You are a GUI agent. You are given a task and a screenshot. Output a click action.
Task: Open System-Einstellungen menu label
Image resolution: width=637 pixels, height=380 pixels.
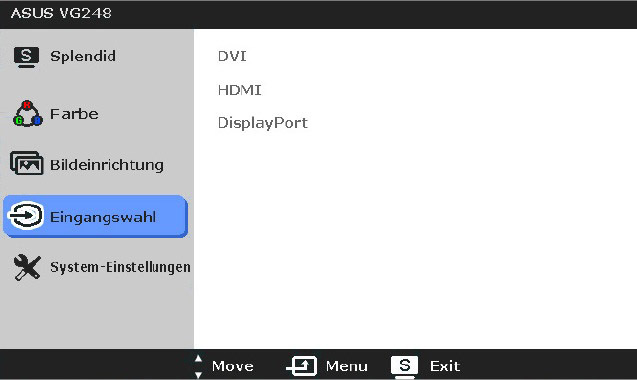point(120,267)
